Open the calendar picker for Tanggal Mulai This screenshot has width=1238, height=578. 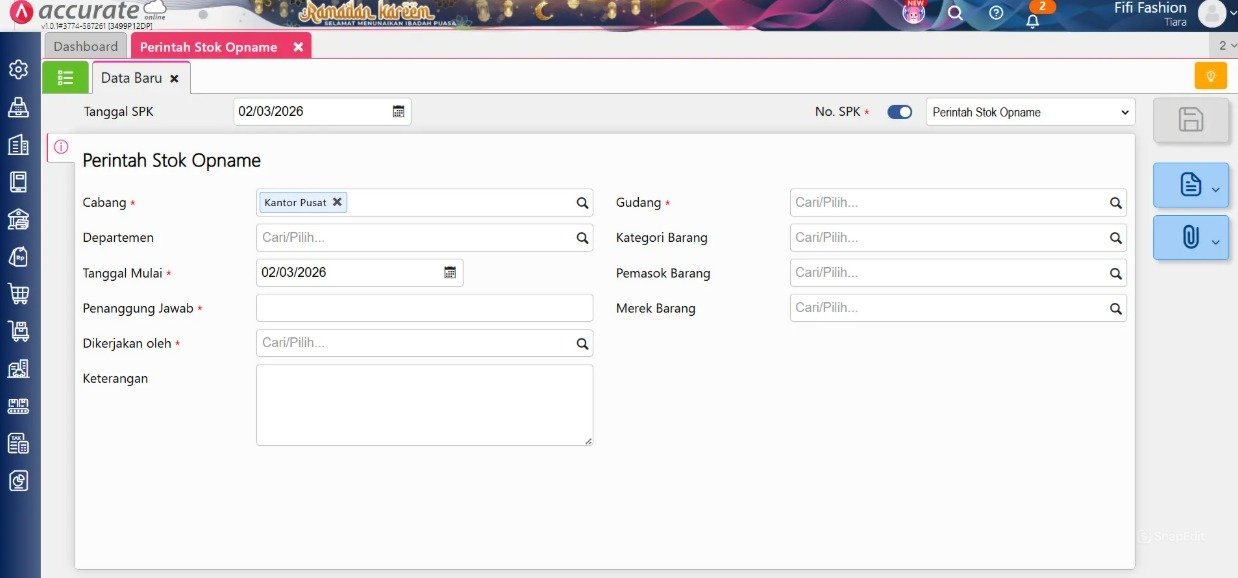tap(450, 272)
